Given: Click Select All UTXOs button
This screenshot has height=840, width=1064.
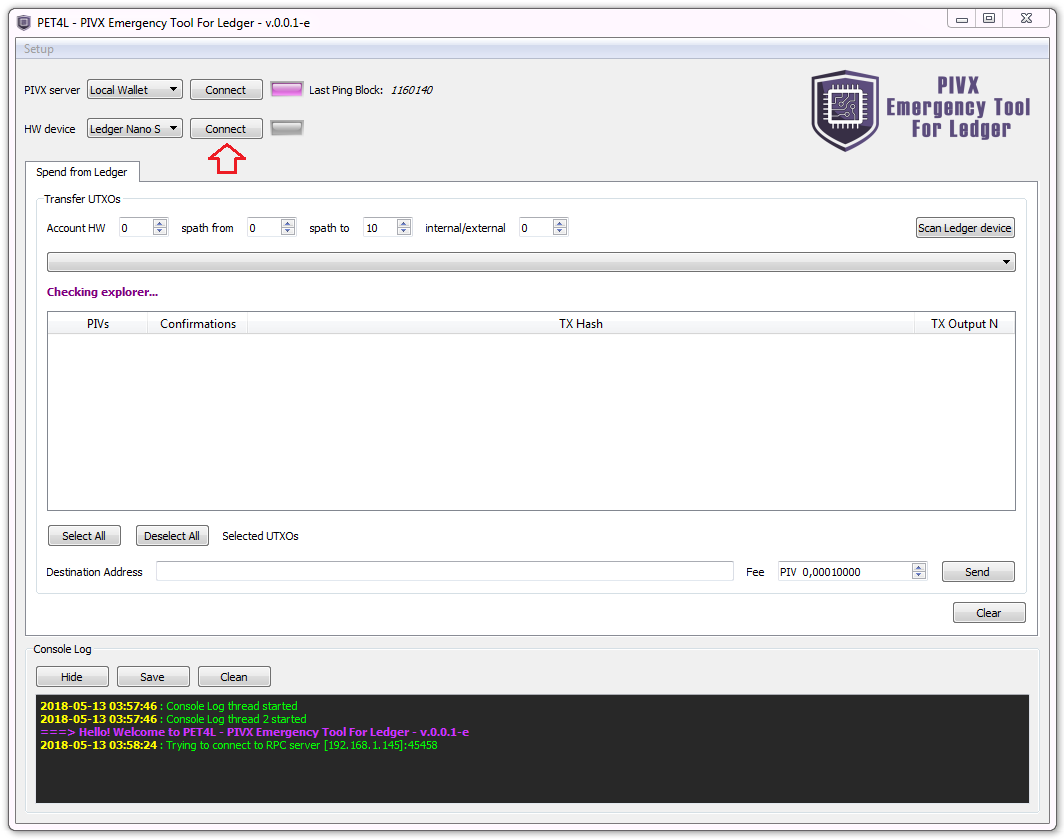Looking at the screenshot, I should pyautogui.click(x=84, y=536).
